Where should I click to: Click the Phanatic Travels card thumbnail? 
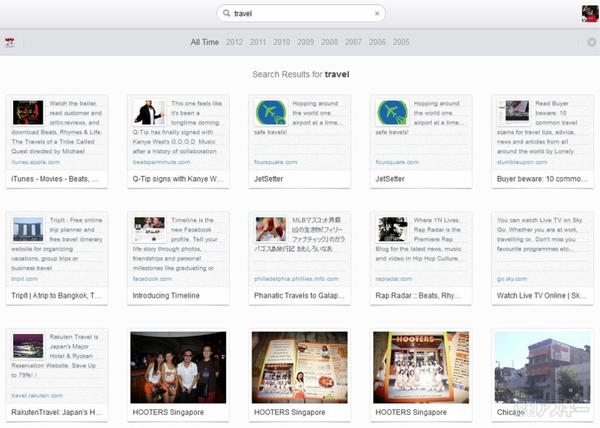tap(271, 229)
